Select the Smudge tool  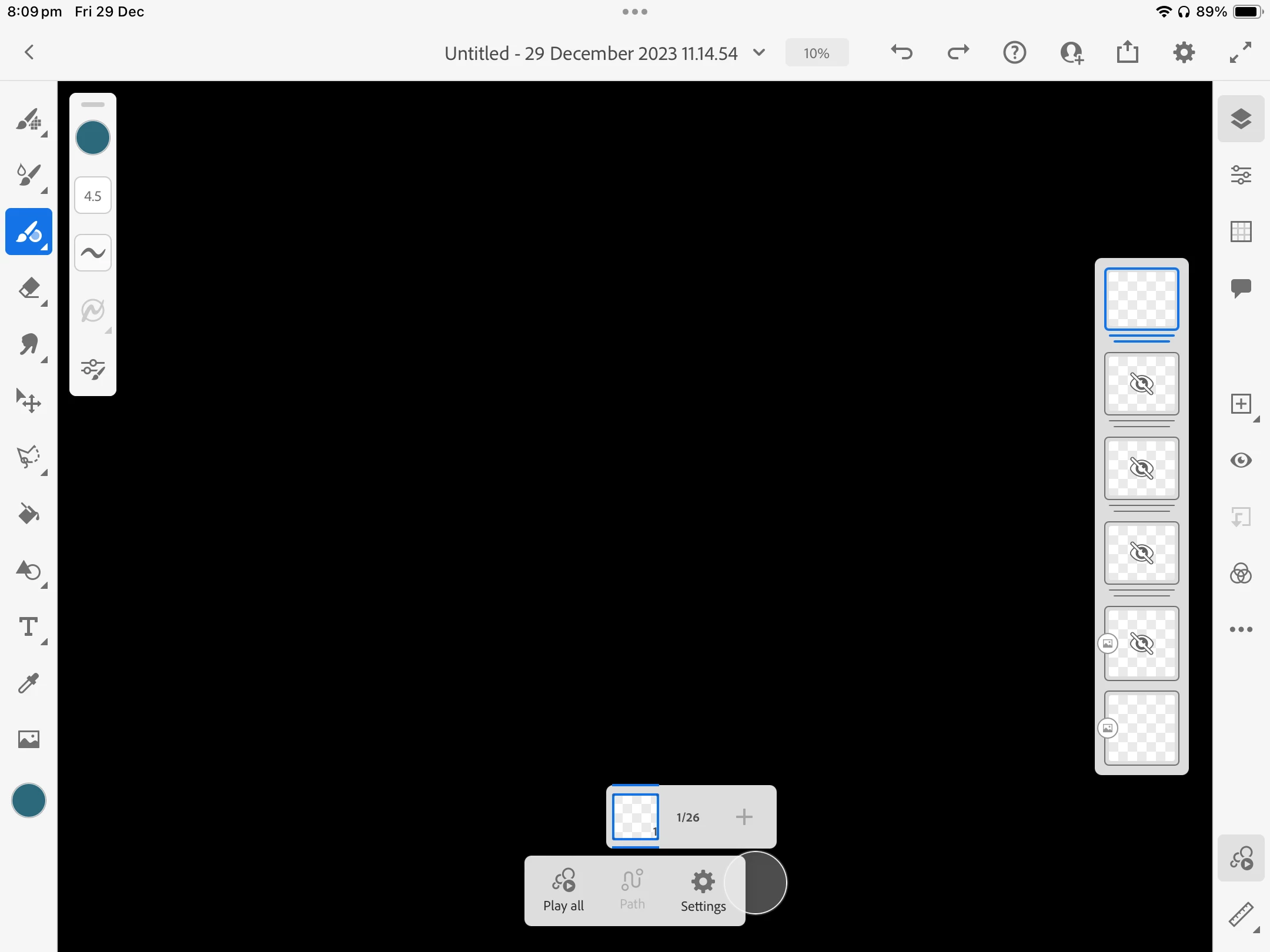click(28, 345)
